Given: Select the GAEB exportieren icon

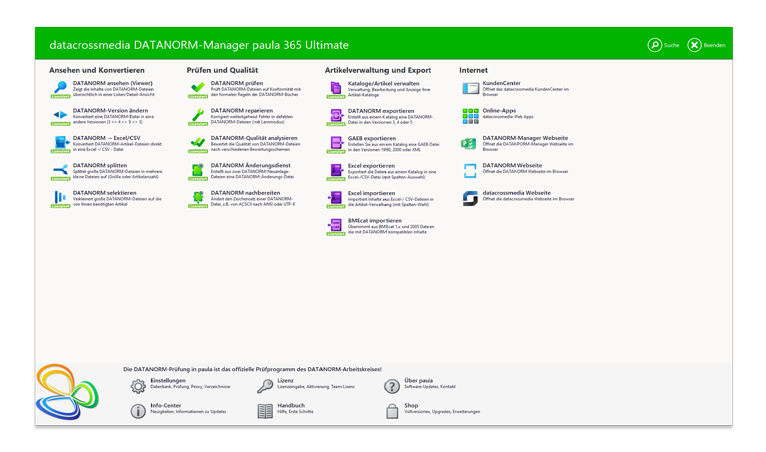Looking at the screenshot, I should tap(336, 143).
